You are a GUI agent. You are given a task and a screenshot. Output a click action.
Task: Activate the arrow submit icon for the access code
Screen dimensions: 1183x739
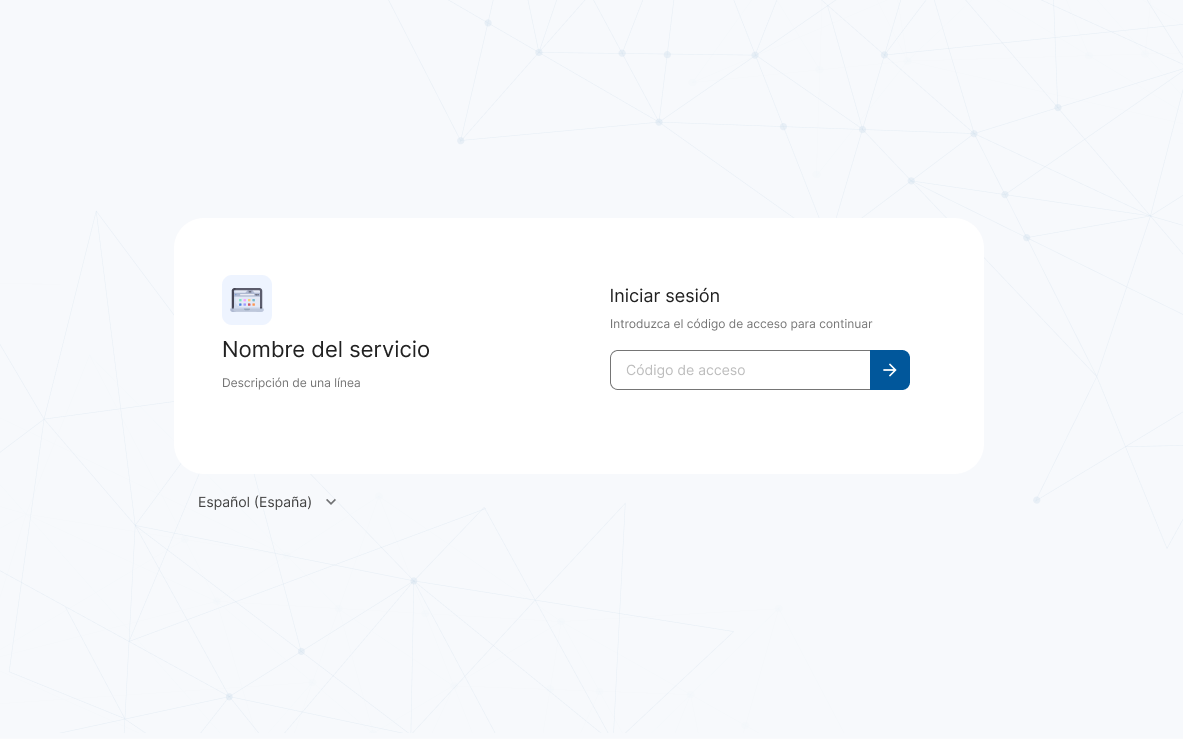point(889,370)
